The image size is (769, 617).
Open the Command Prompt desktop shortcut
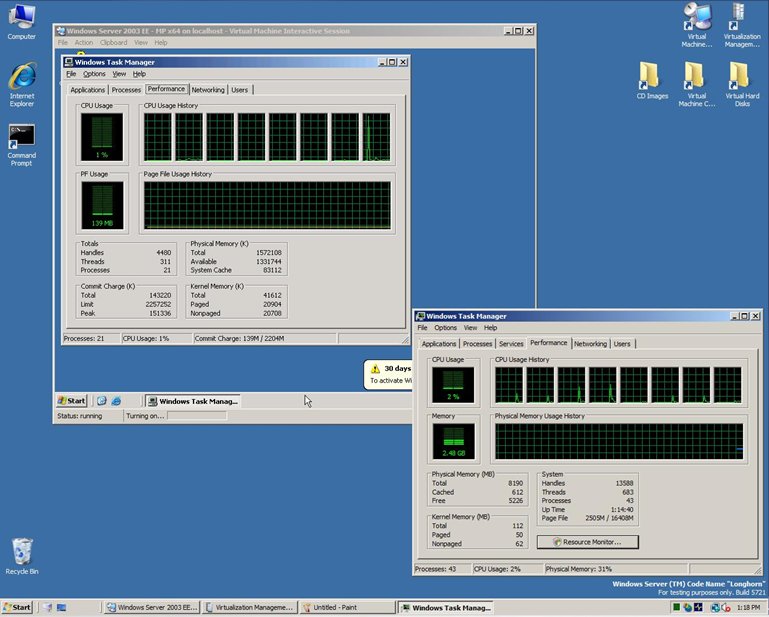pos(22,145)
